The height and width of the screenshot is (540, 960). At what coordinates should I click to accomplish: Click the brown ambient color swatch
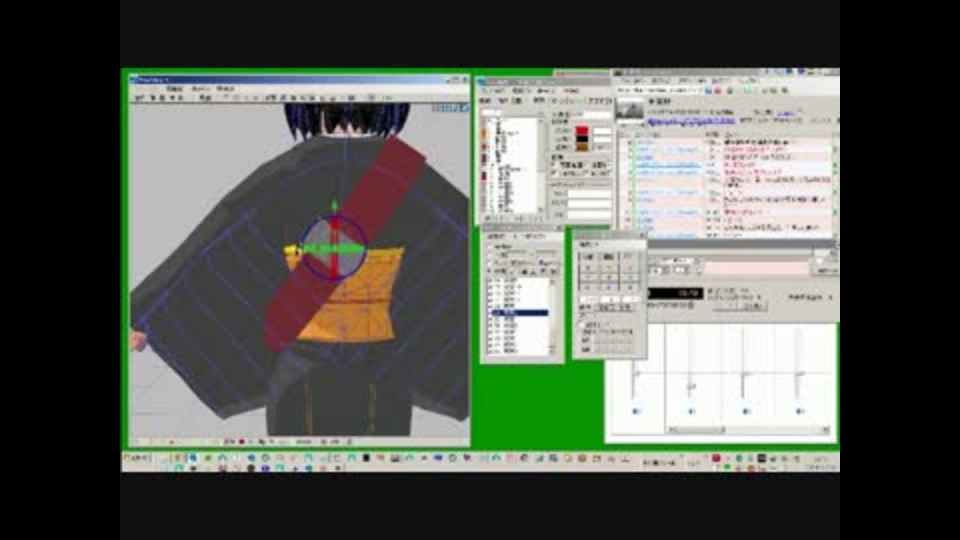click(x=581, y=147)
